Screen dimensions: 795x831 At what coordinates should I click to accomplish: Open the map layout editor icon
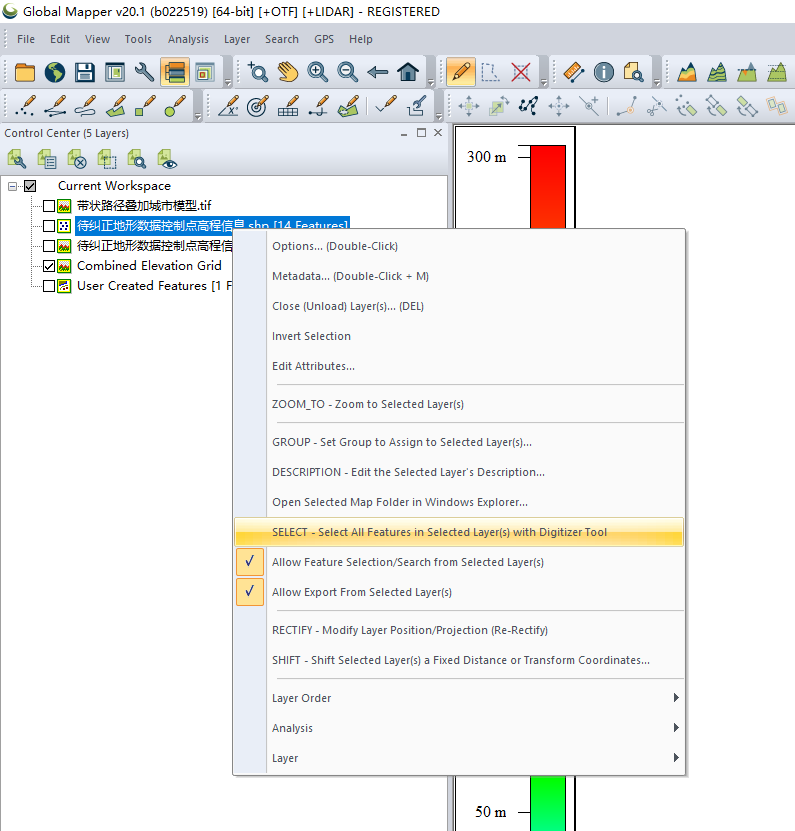coord(114,72)
